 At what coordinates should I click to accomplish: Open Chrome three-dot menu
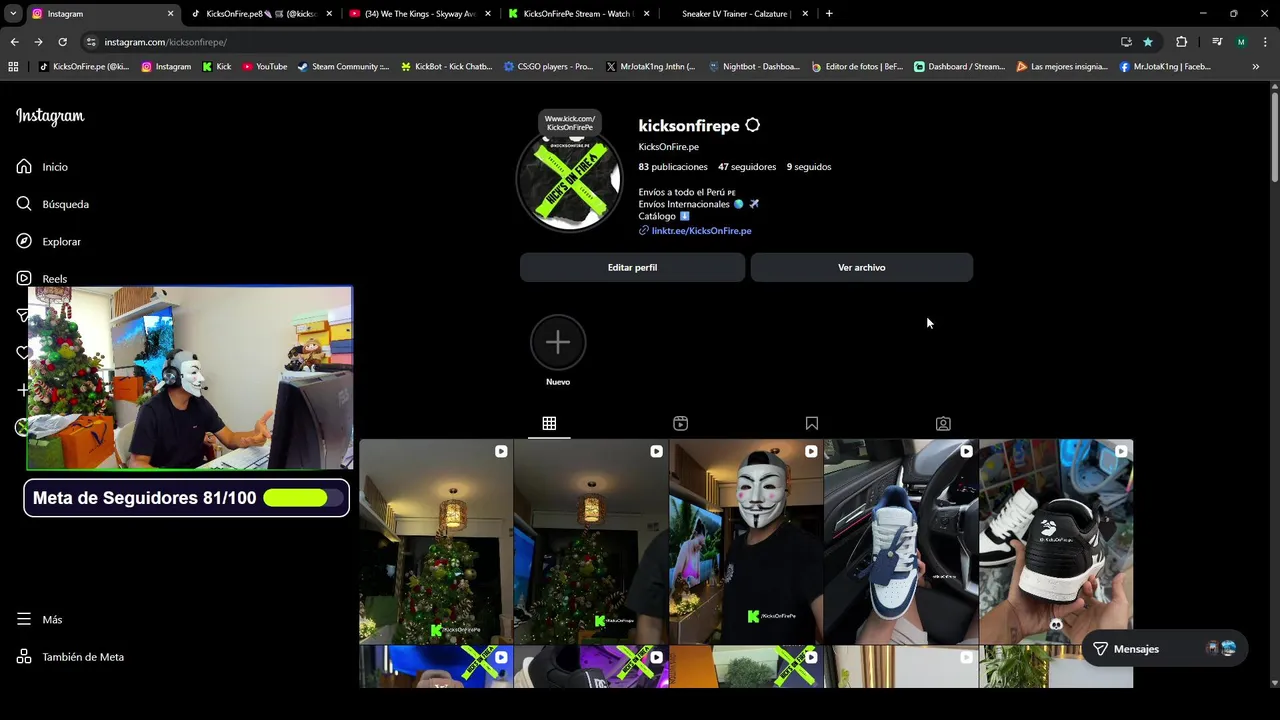(x=1265, y=42)
